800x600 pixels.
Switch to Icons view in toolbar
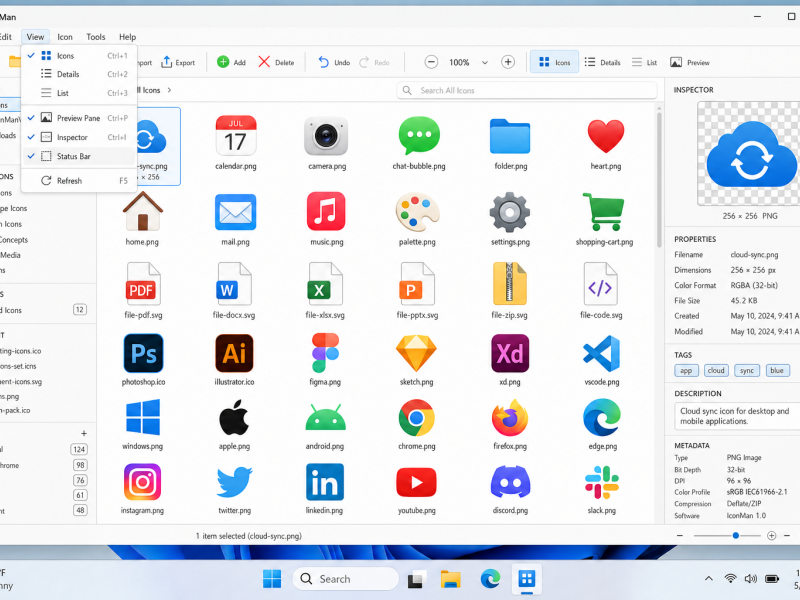[554, 62]
